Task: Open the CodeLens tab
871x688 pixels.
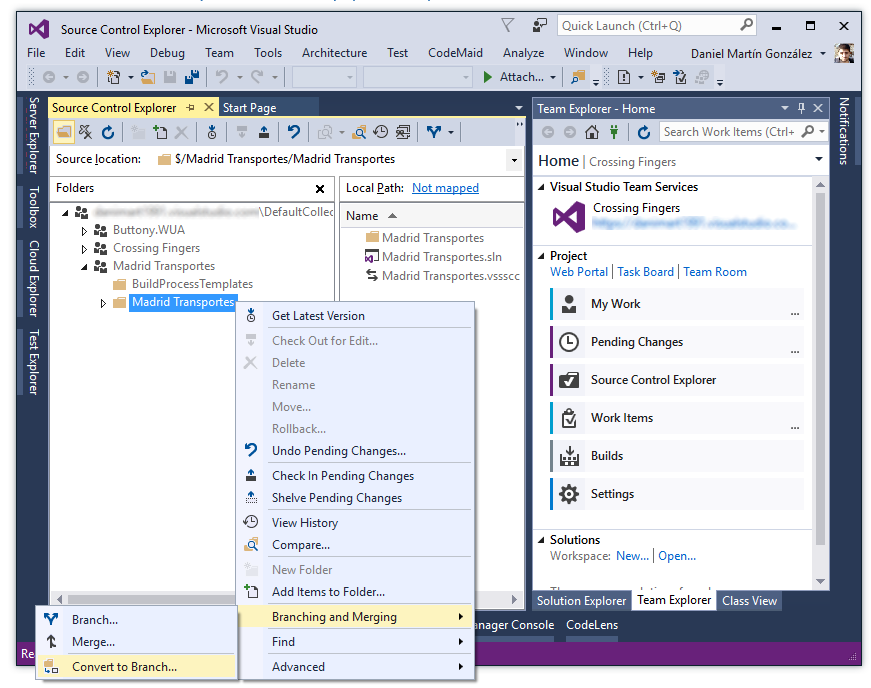Action: click(x=592, y=625)
